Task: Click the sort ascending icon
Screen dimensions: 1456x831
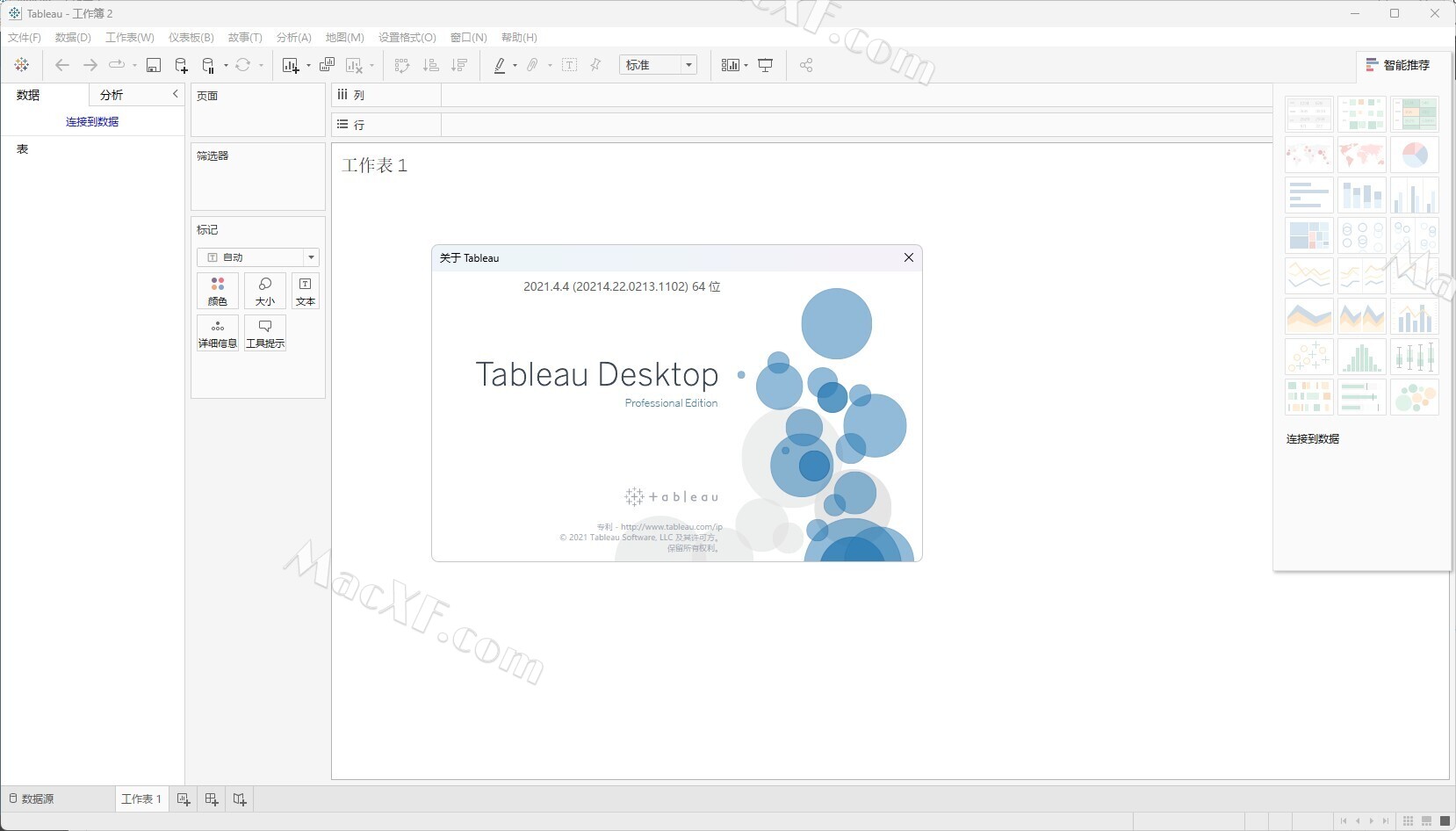Action: [430, 65]
